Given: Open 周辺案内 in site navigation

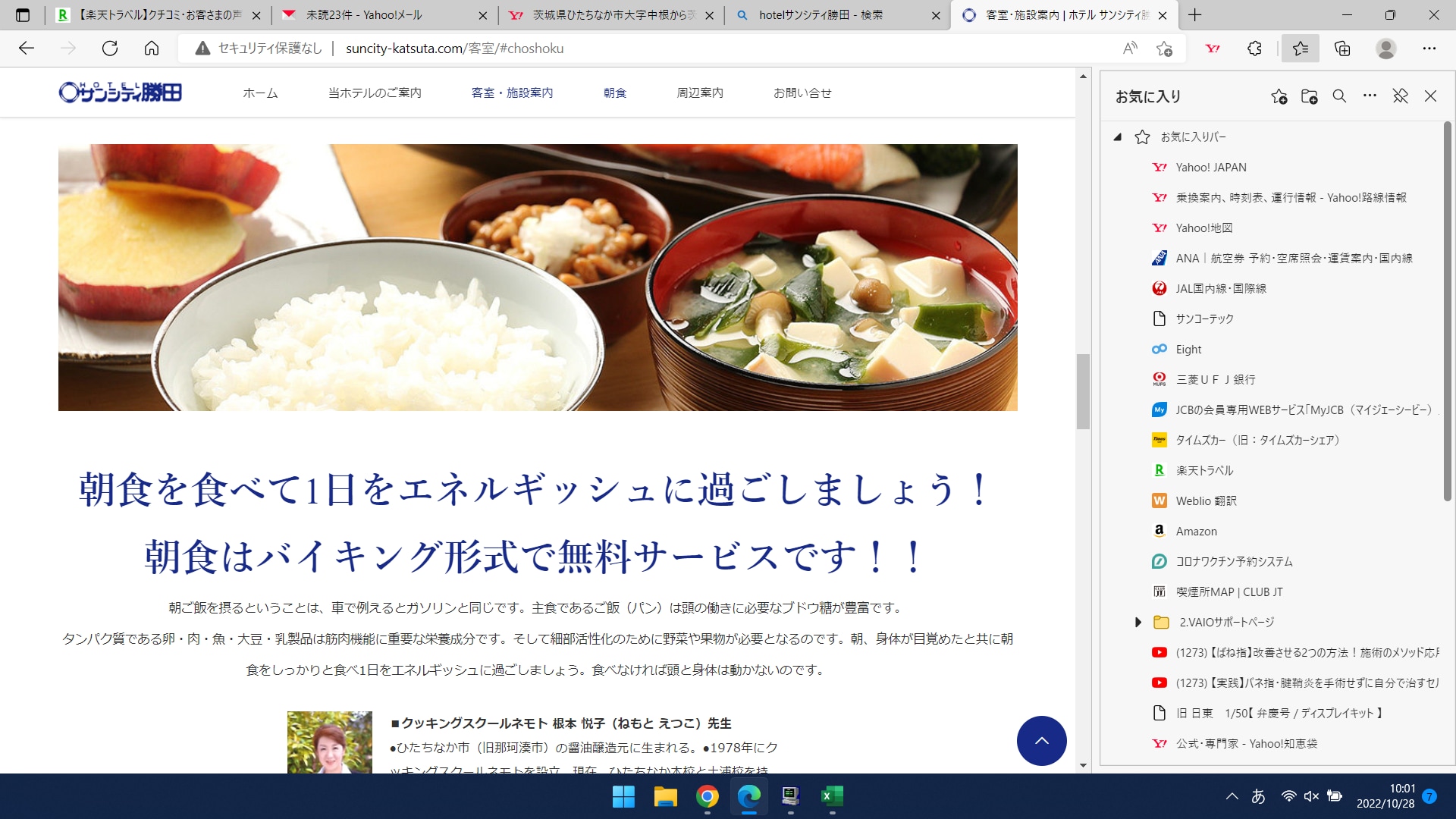Looking at the screenshot, I should point(700,93).
